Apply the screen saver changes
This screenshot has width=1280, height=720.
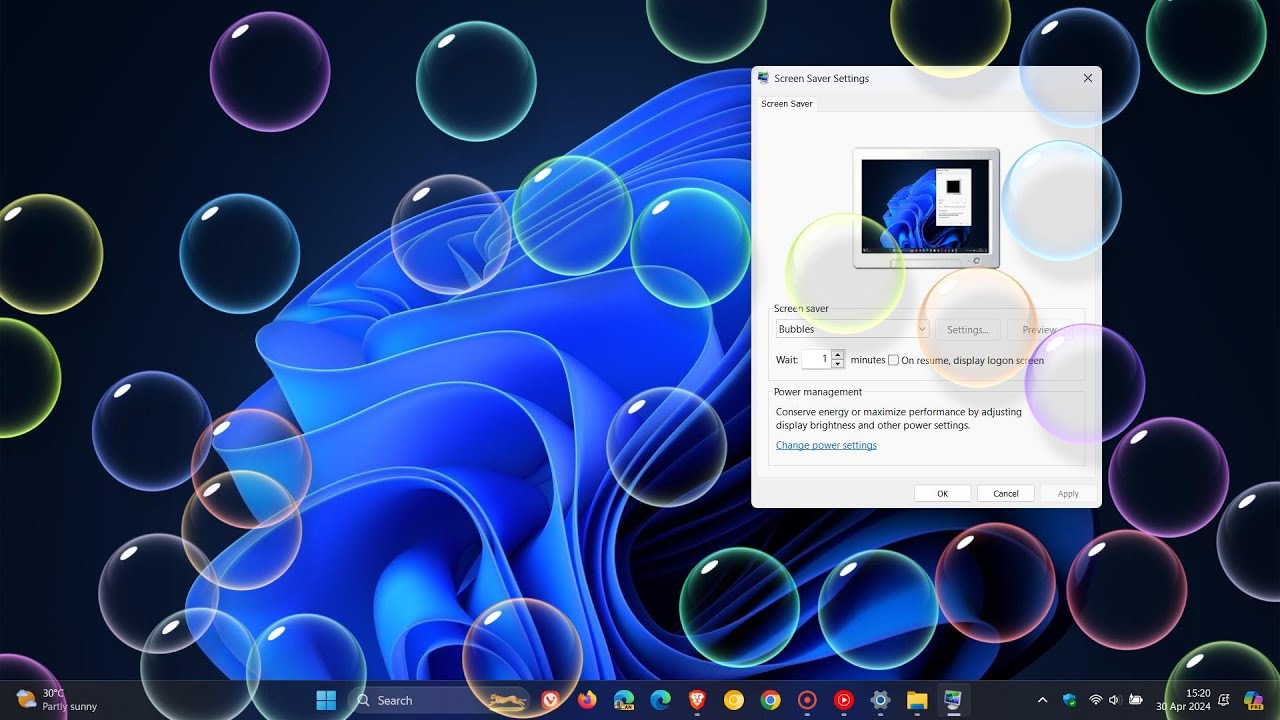coord(1067,493)
